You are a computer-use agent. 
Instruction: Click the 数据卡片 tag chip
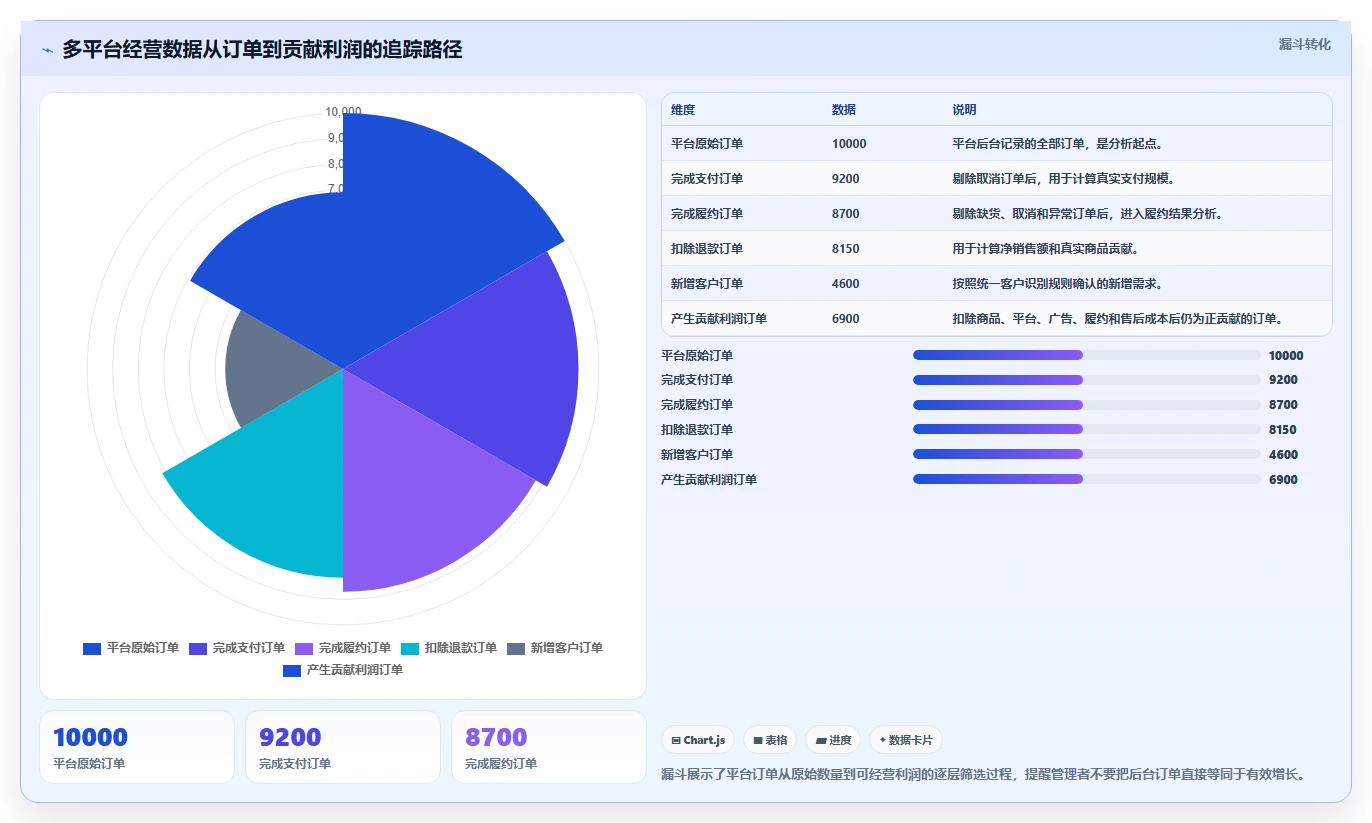tap(906, 740)
